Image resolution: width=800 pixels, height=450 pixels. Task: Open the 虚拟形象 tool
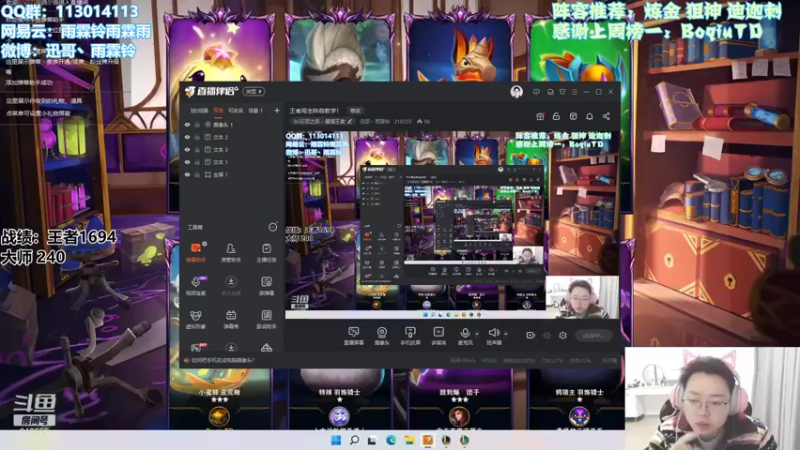[x=195, y=319]
